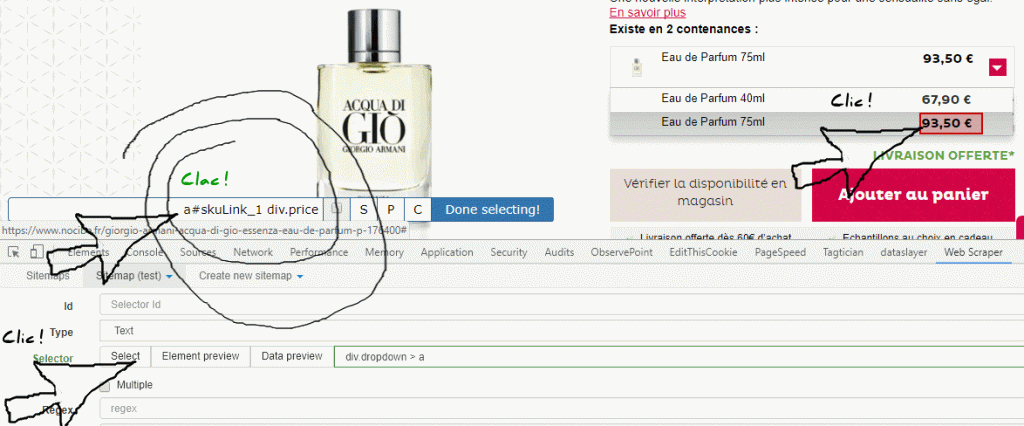The width and height of the screenshot is (1024, 426).
Task: Switch to the Application tab
Action: 447,252
